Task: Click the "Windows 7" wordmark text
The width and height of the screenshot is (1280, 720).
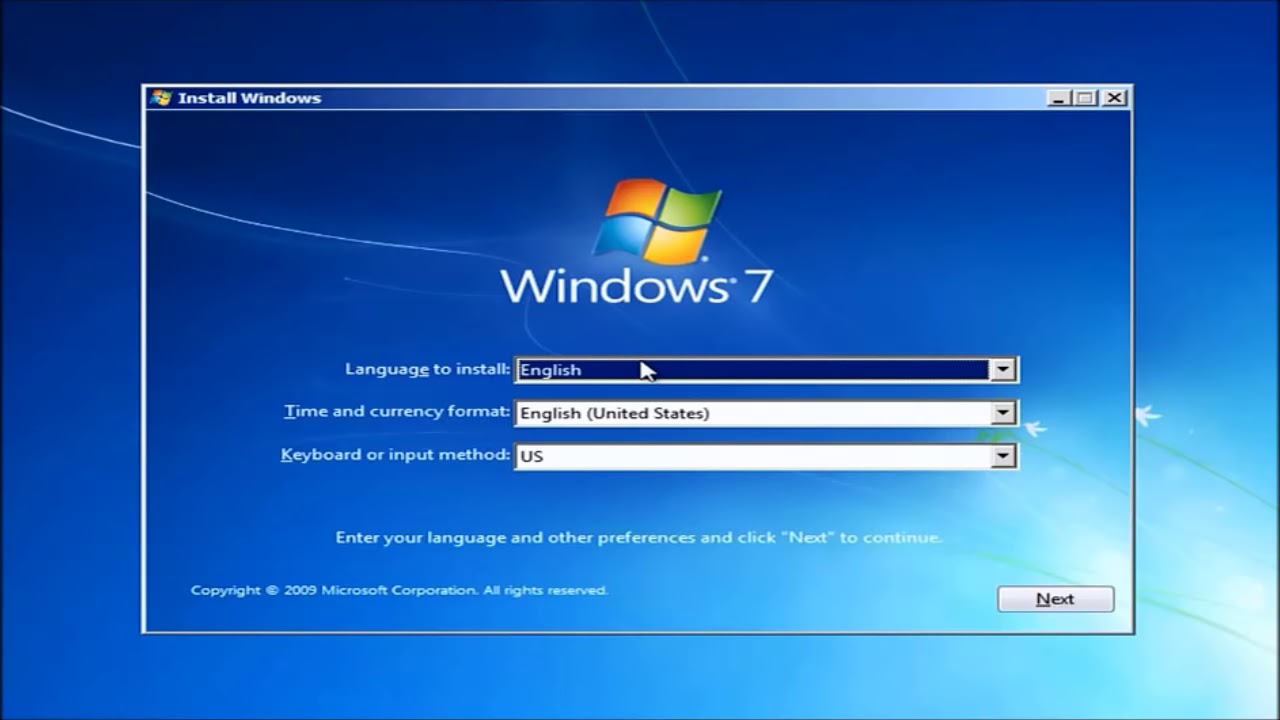Action: point(636,286)
